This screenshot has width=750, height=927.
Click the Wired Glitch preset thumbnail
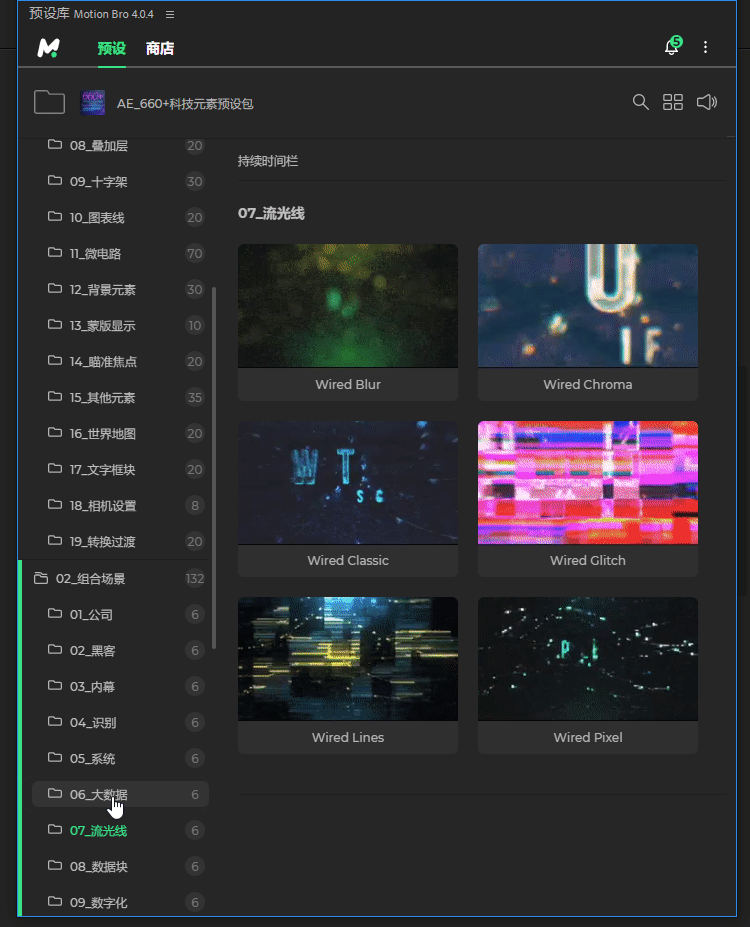pos(587,482)
